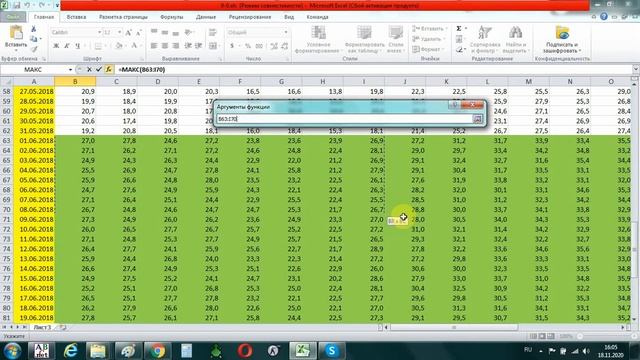This screenshot has width=640, height=360.
Task: Open Format as Table (Форматировать как таблицу)
Action: point(364,39)
